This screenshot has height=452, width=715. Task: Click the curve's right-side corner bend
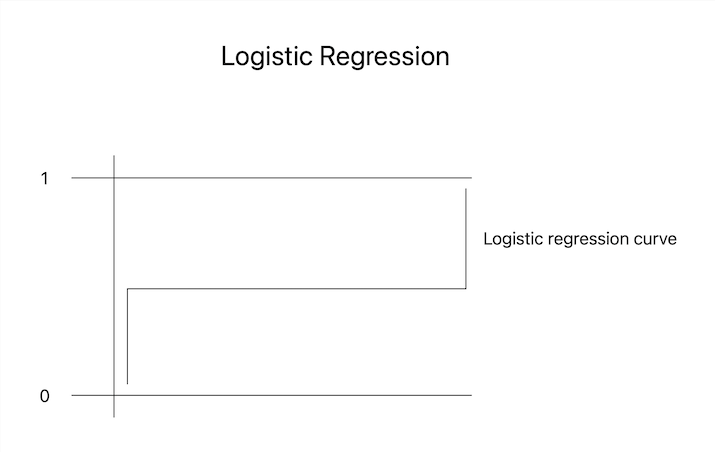[x=466, y=289]
